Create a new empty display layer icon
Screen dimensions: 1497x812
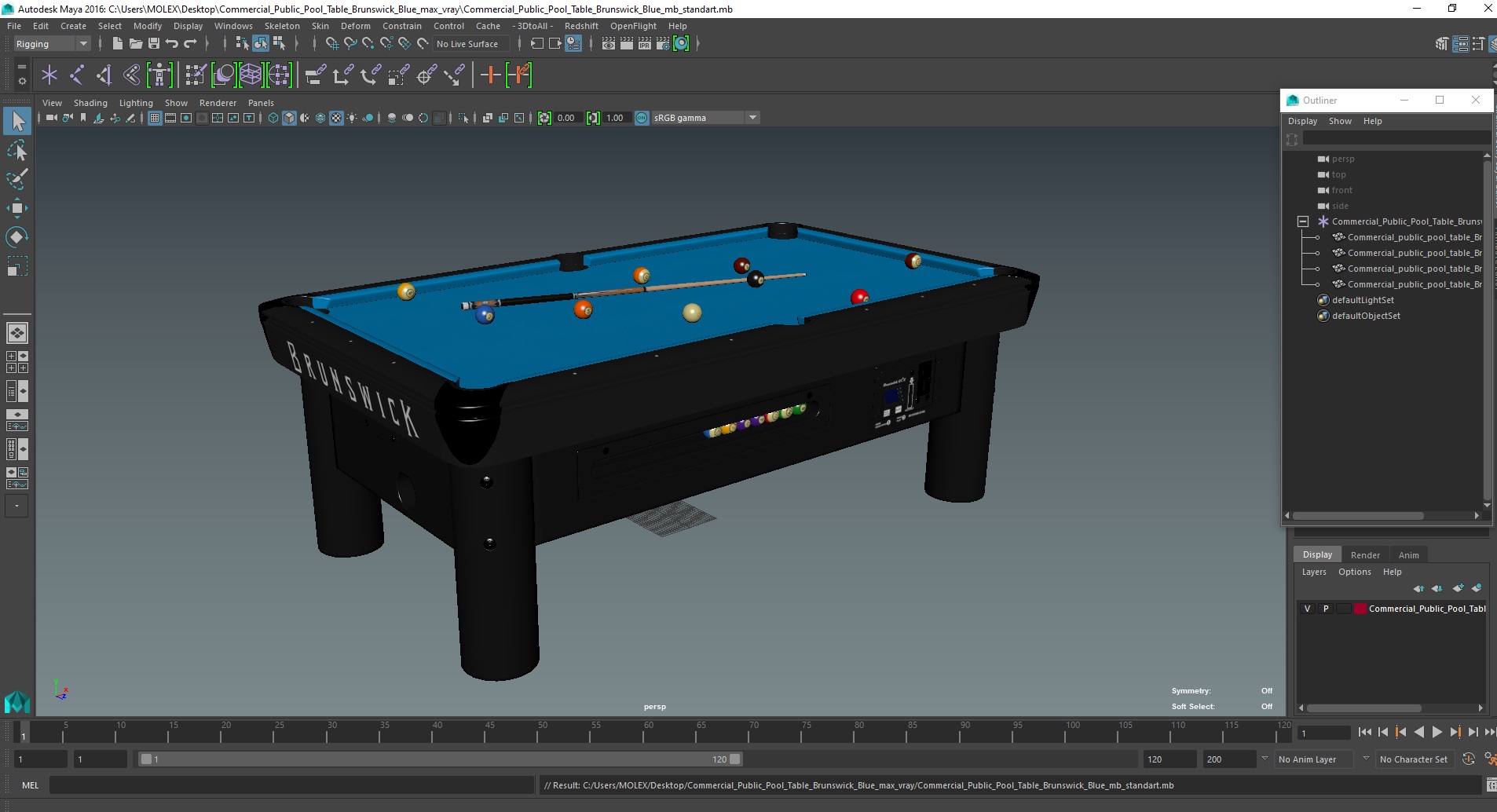(1458, 588)
